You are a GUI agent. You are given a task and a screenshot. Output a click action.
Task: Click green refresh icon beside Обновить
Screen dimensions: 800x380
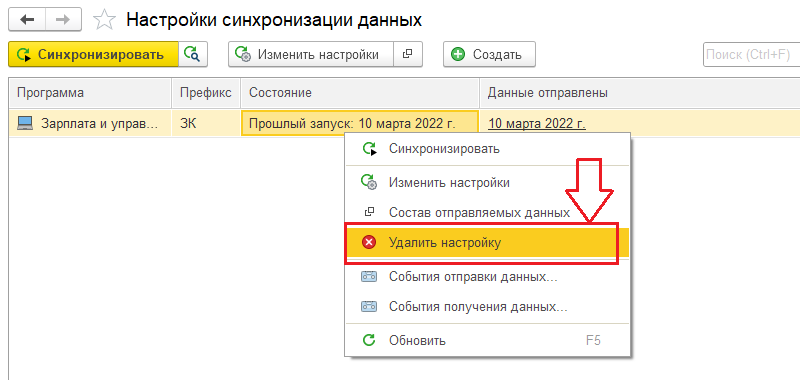pos(368,340)
